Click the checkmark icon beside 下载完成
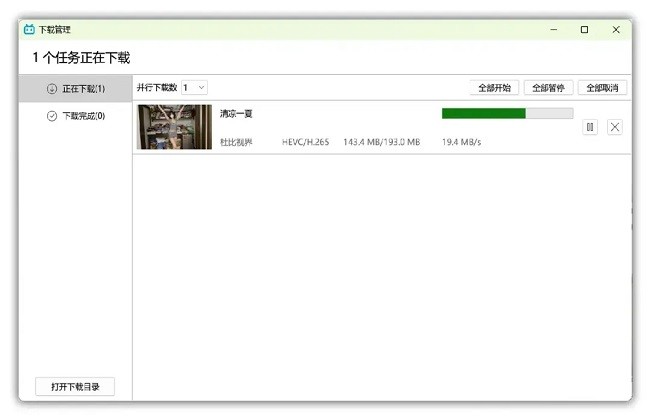The image size is (650, 420). click(x=52, y=116)
